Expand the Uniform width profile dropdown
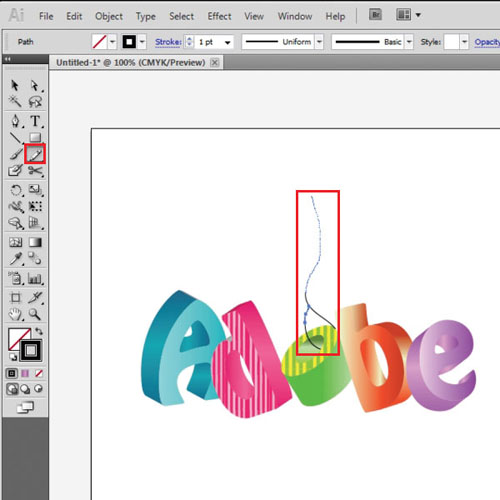The image size is (500, 500). (319, 42)
